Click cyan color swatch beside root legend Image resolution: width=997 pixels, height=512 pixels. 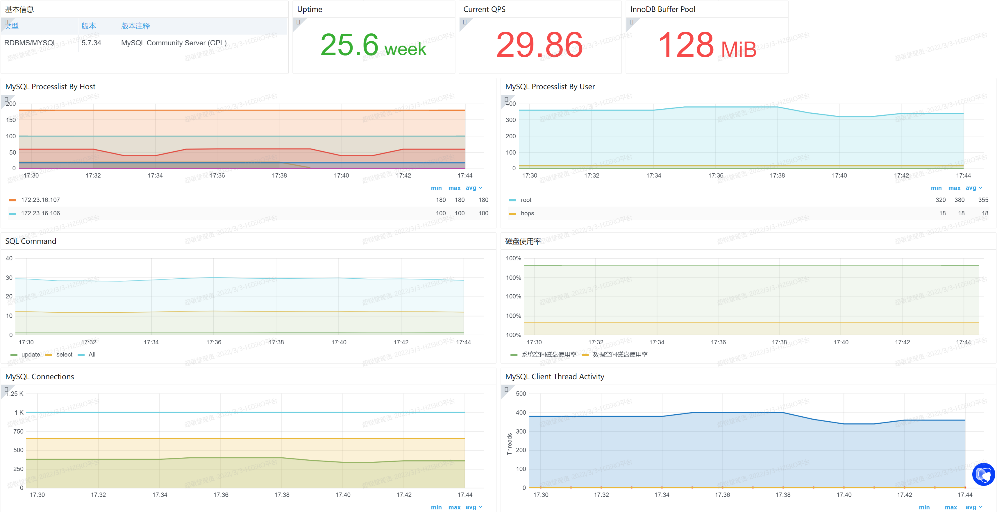[513, 200]
